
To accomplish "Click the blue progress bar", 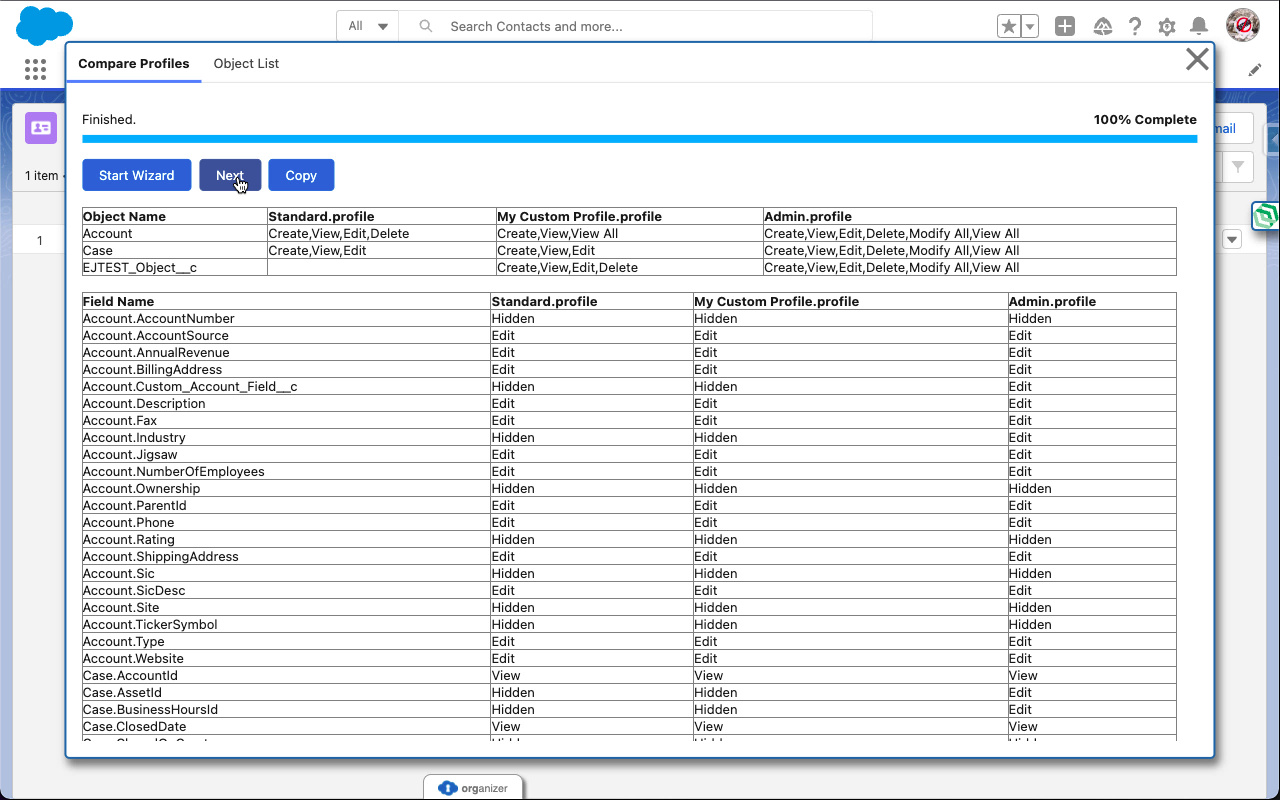I will pyautogui.click(x=639, y=139).
